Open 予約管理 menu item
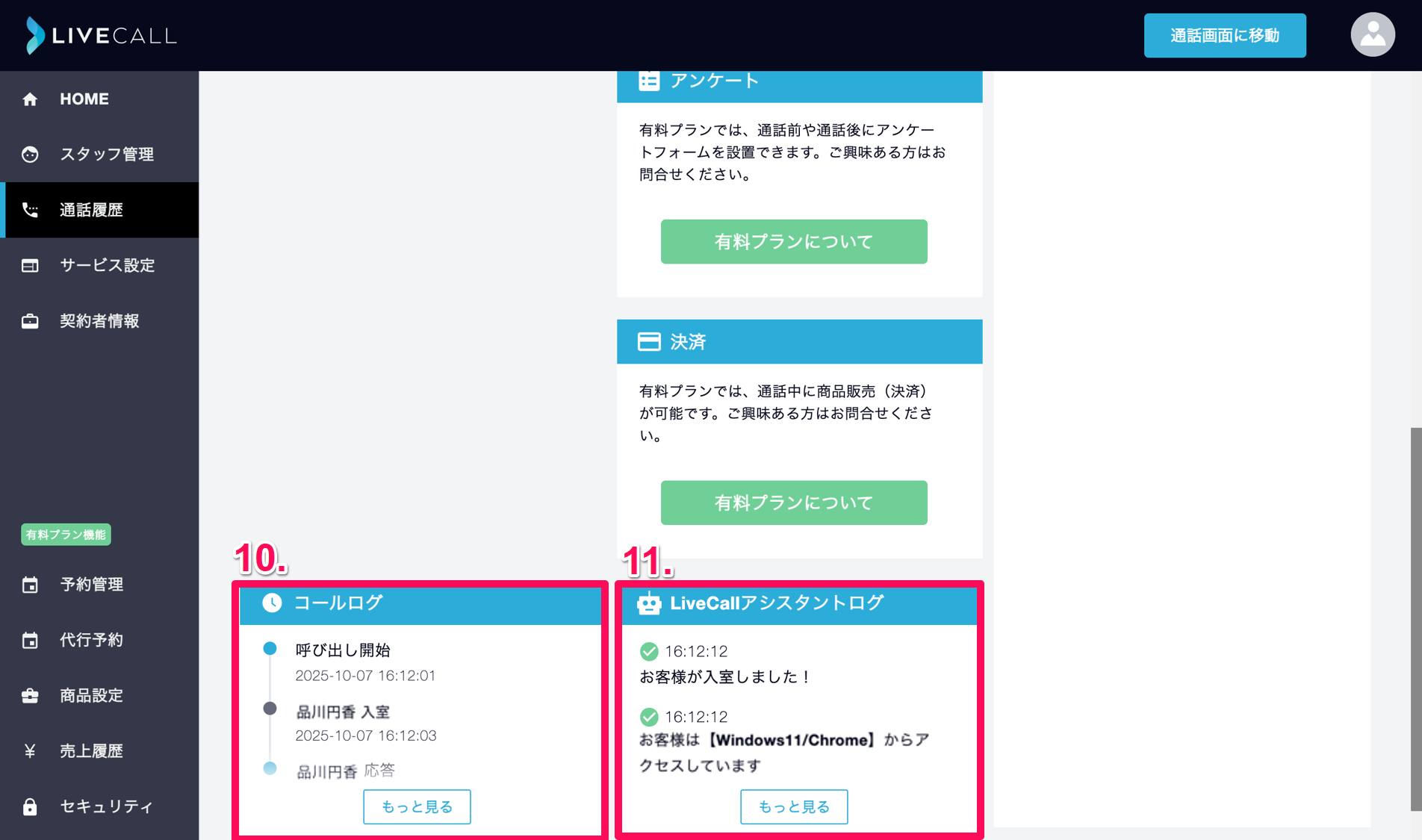The width and height of the screenshot is (1422, 840). pyautogui.click(x=99, y=585)
